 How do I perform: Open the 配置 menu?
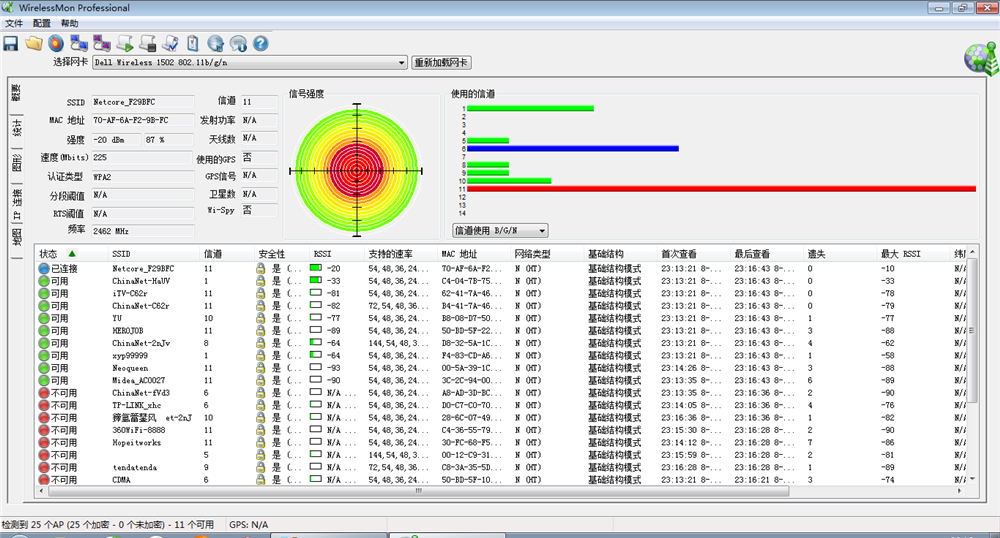point(41,22)
